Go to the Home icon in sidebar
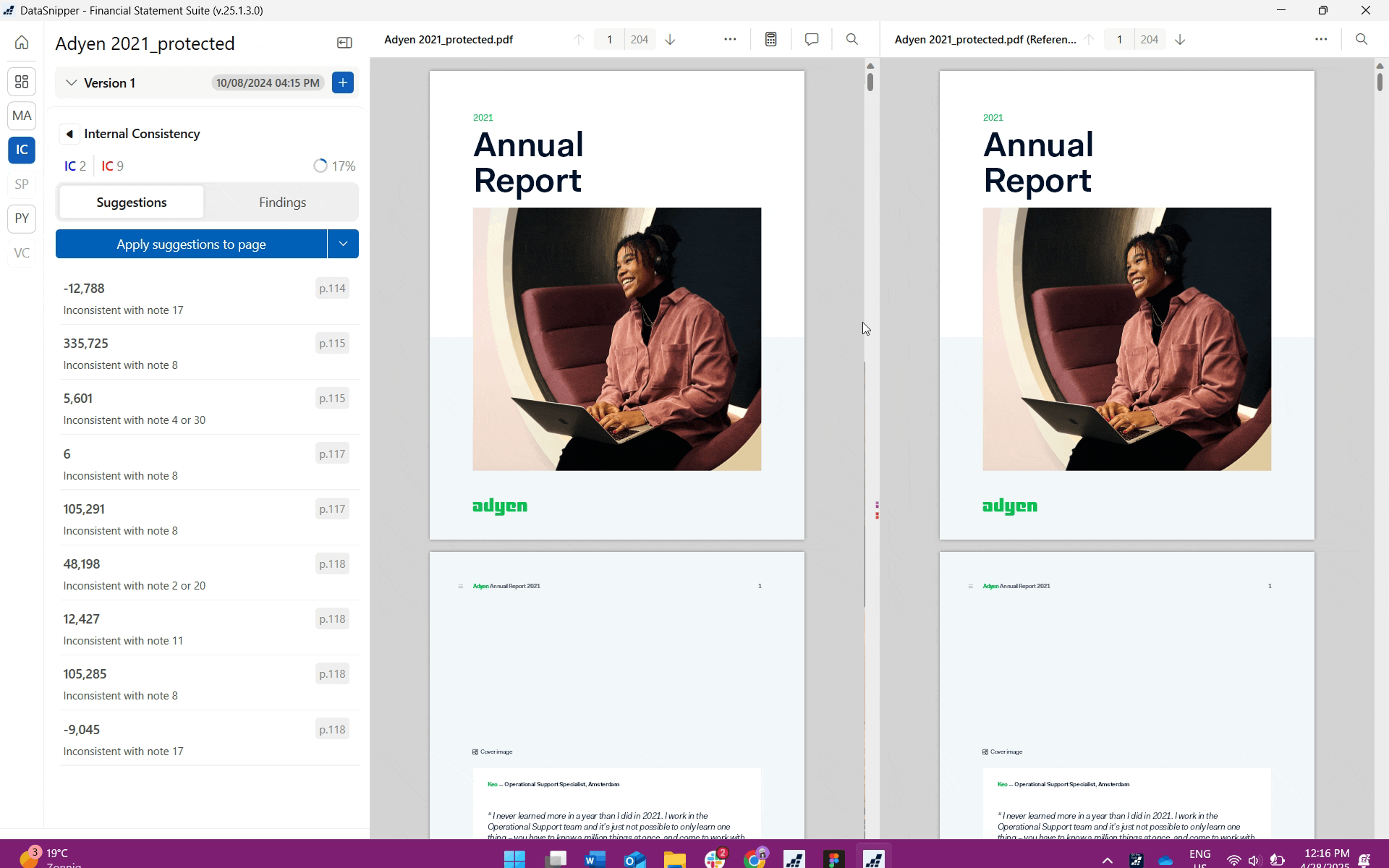Image resolution: width=1389 pixels, height=868 pixels. [x=22, y=43]
